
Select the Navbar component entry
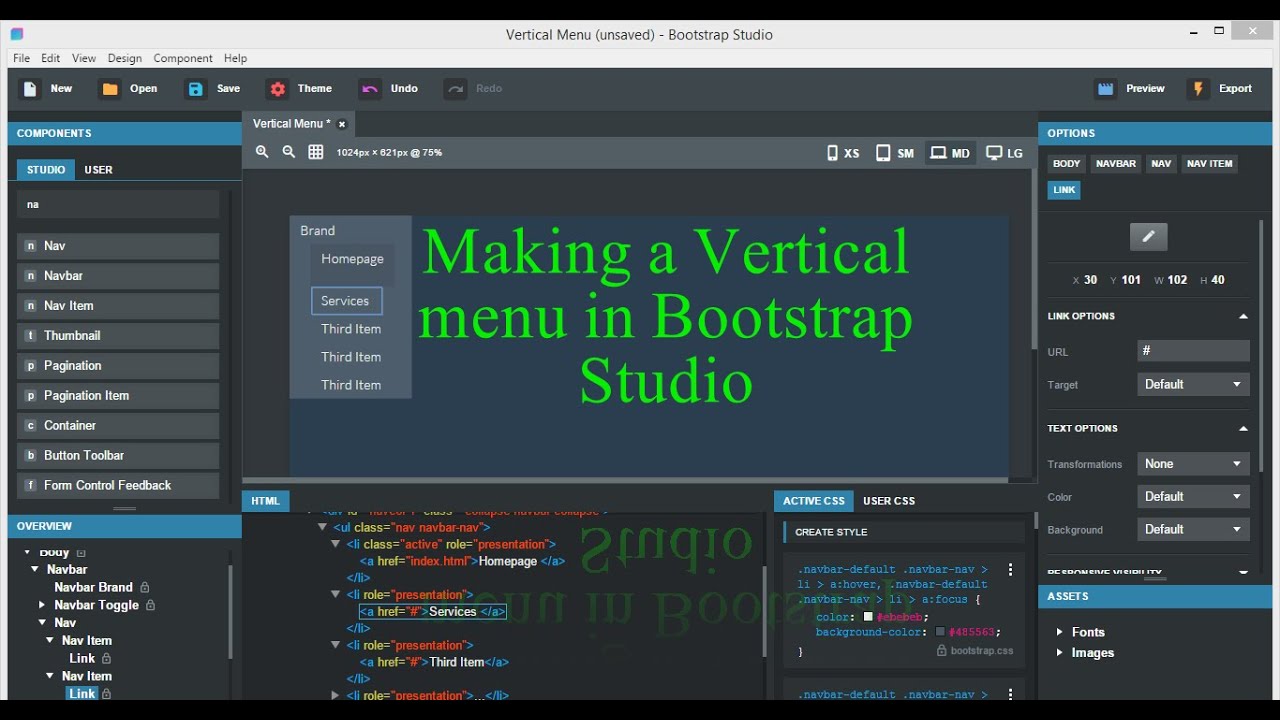118,276
